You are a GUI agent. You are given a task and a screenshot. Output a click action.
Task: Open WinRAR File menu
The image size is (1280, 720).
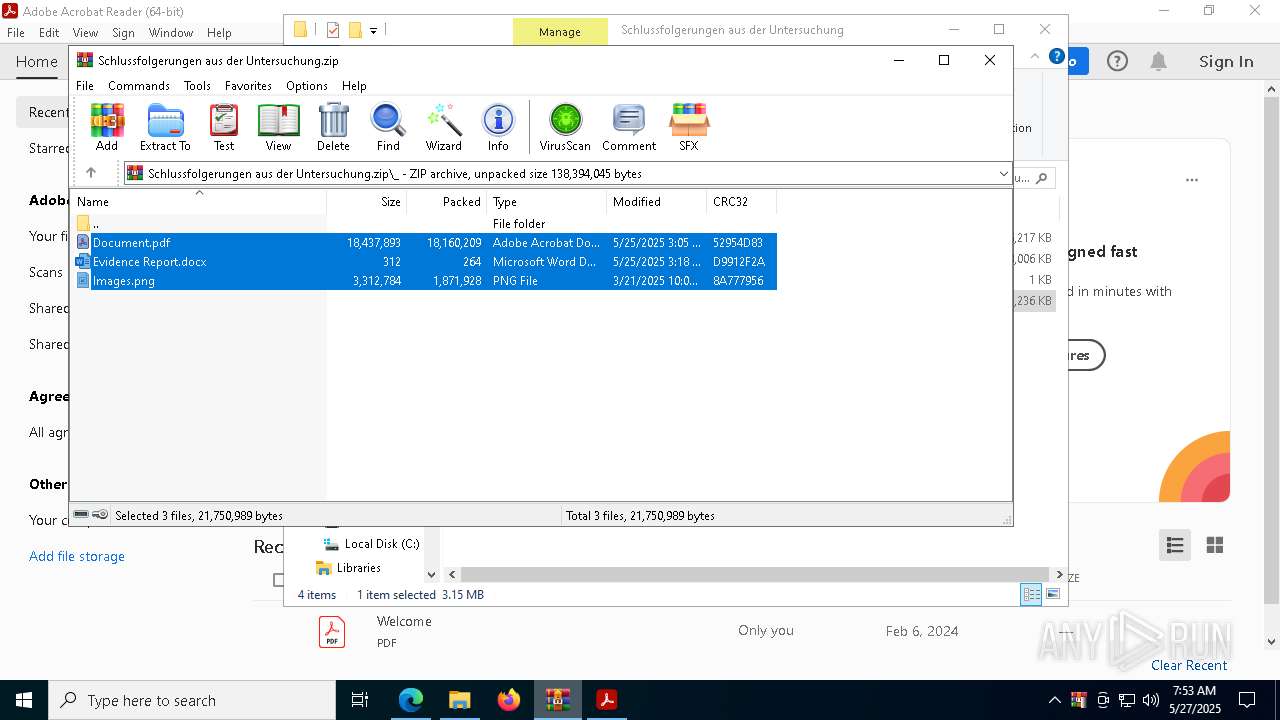(85, 86)
